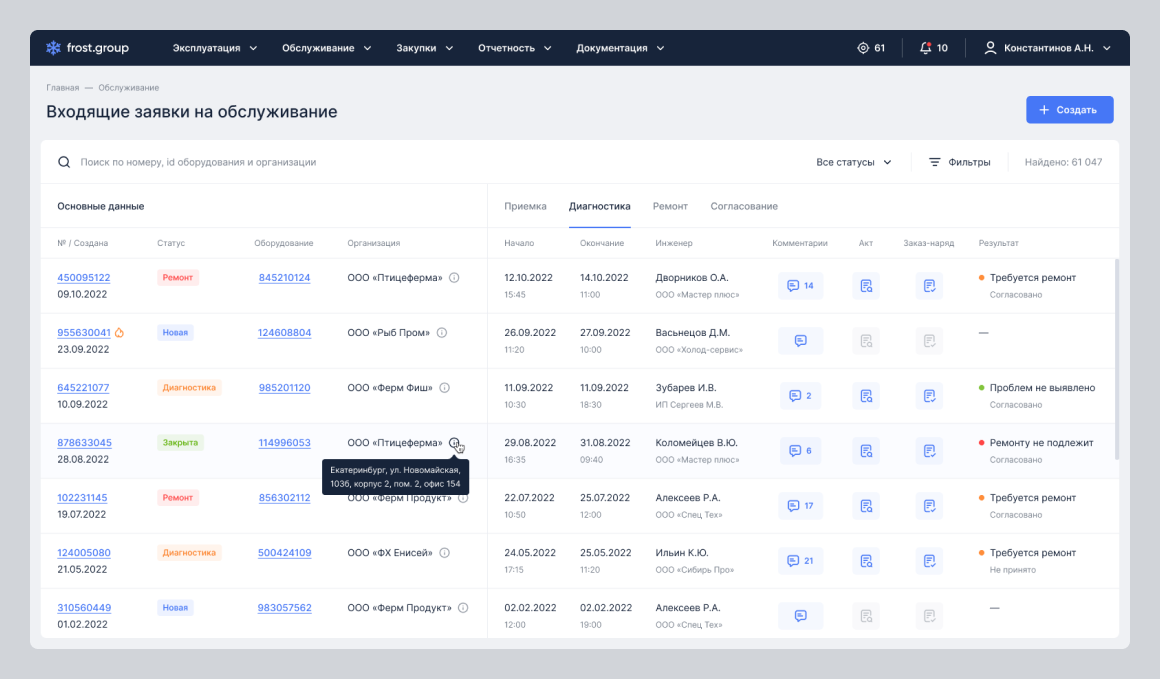
Task: Switch to the Приемка tab
Action: pyautogui.click(x=525, y=206)
